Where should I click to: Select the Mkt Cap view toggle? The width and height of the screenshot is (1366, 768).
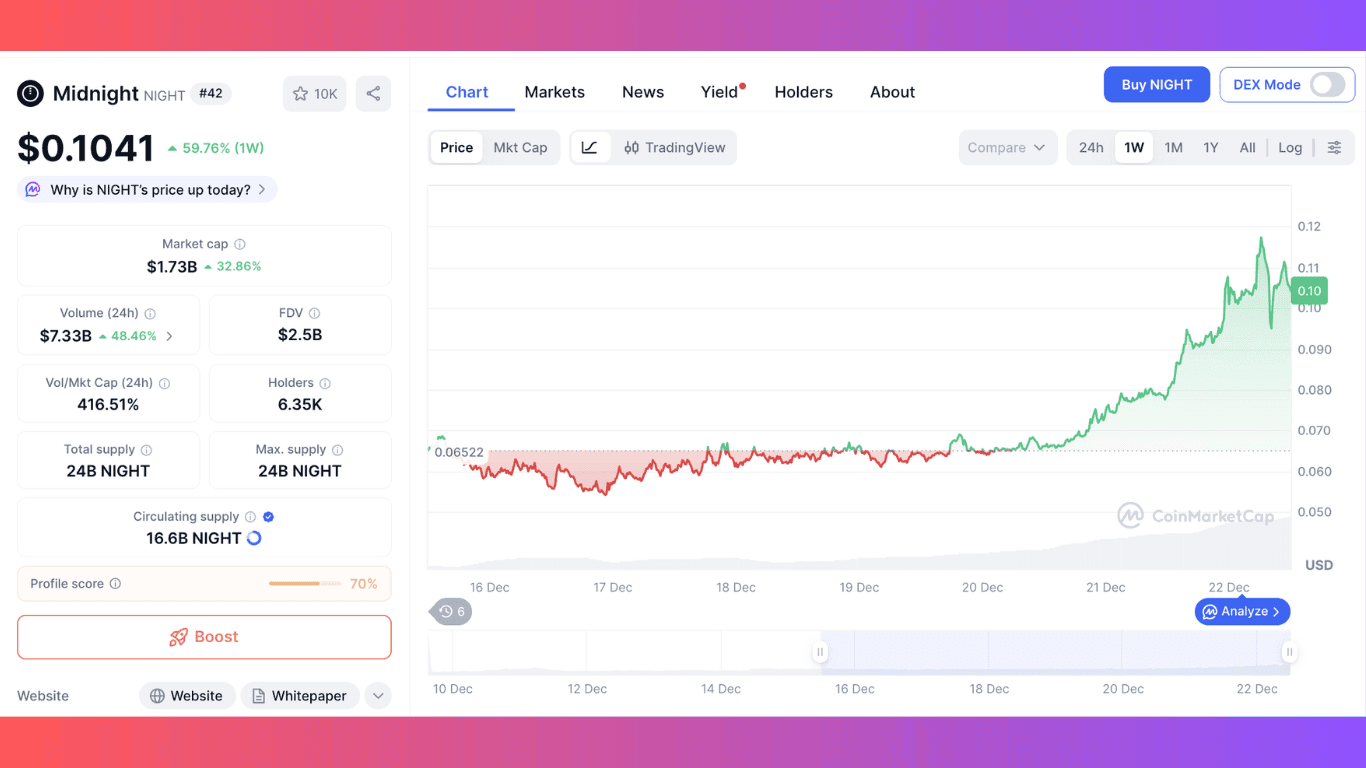(x=520, y=147)
